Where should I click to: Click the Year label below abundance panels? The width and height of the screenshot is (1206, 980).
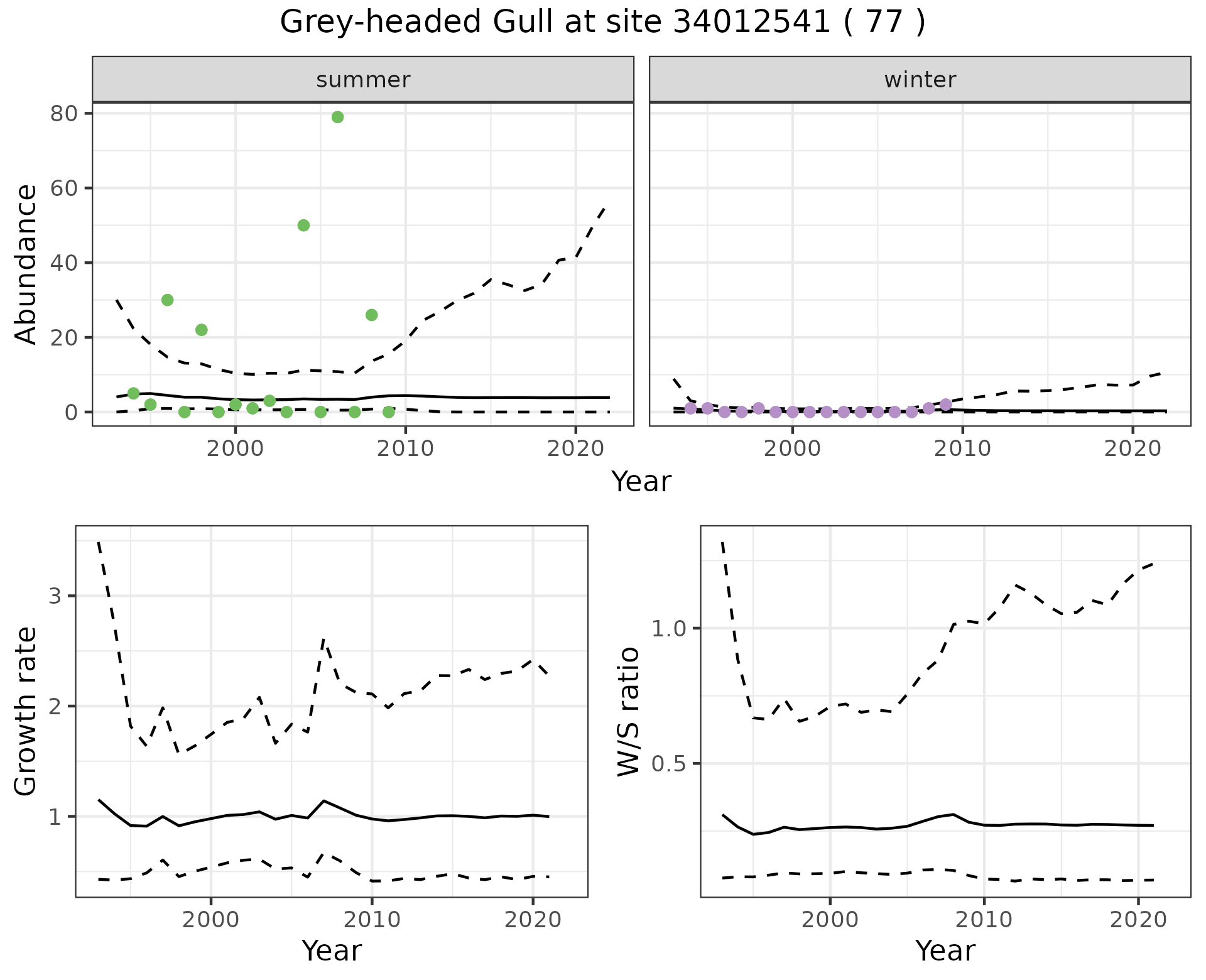(x=641, y=482)
